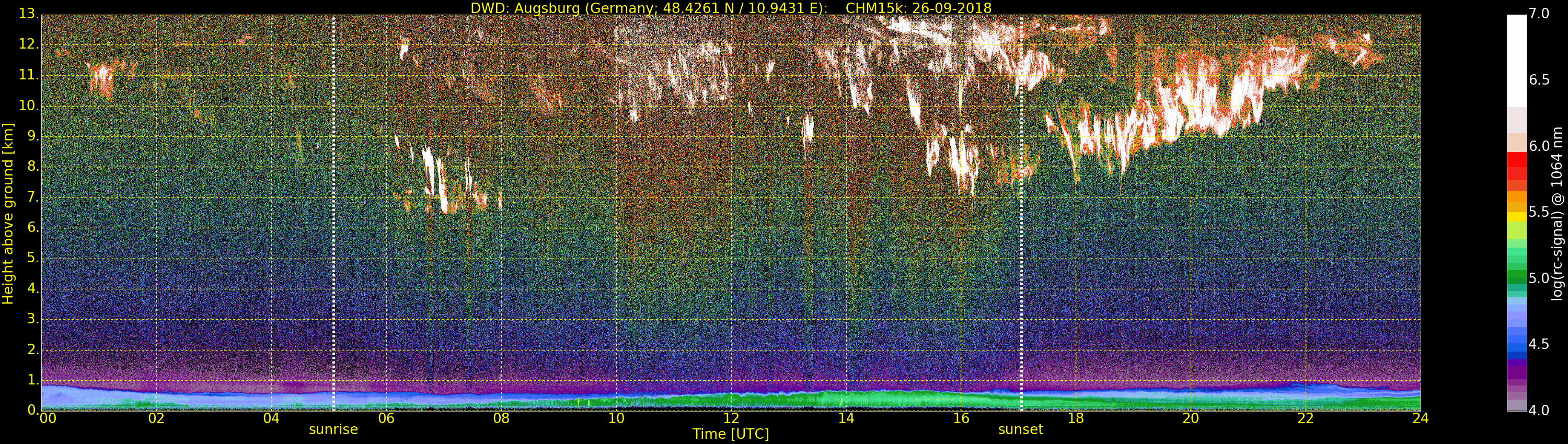1568x444 pixels.
Task: Pick the white top section of the colorbar
Action: [1516, 61]
